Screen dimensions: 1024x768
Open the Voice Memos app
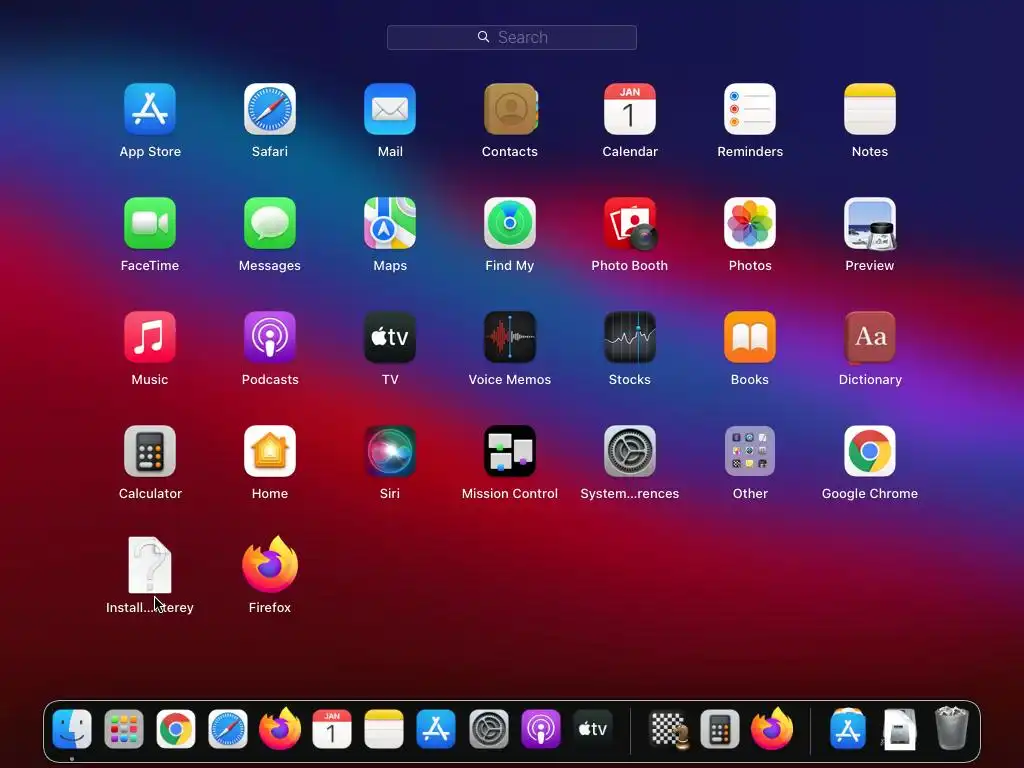pos(510,337)
